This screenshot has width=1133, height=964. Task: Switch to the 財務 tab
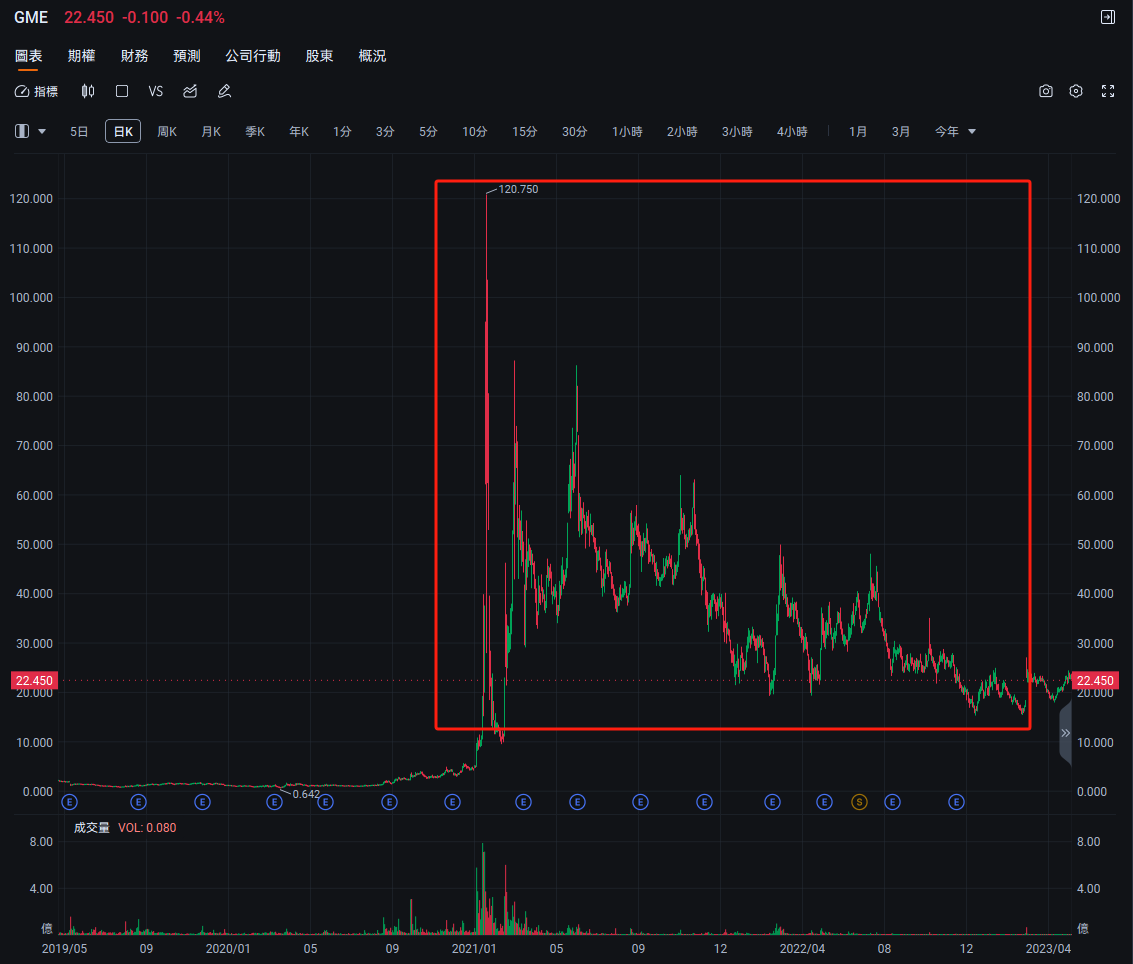click(x=134, y=56)
